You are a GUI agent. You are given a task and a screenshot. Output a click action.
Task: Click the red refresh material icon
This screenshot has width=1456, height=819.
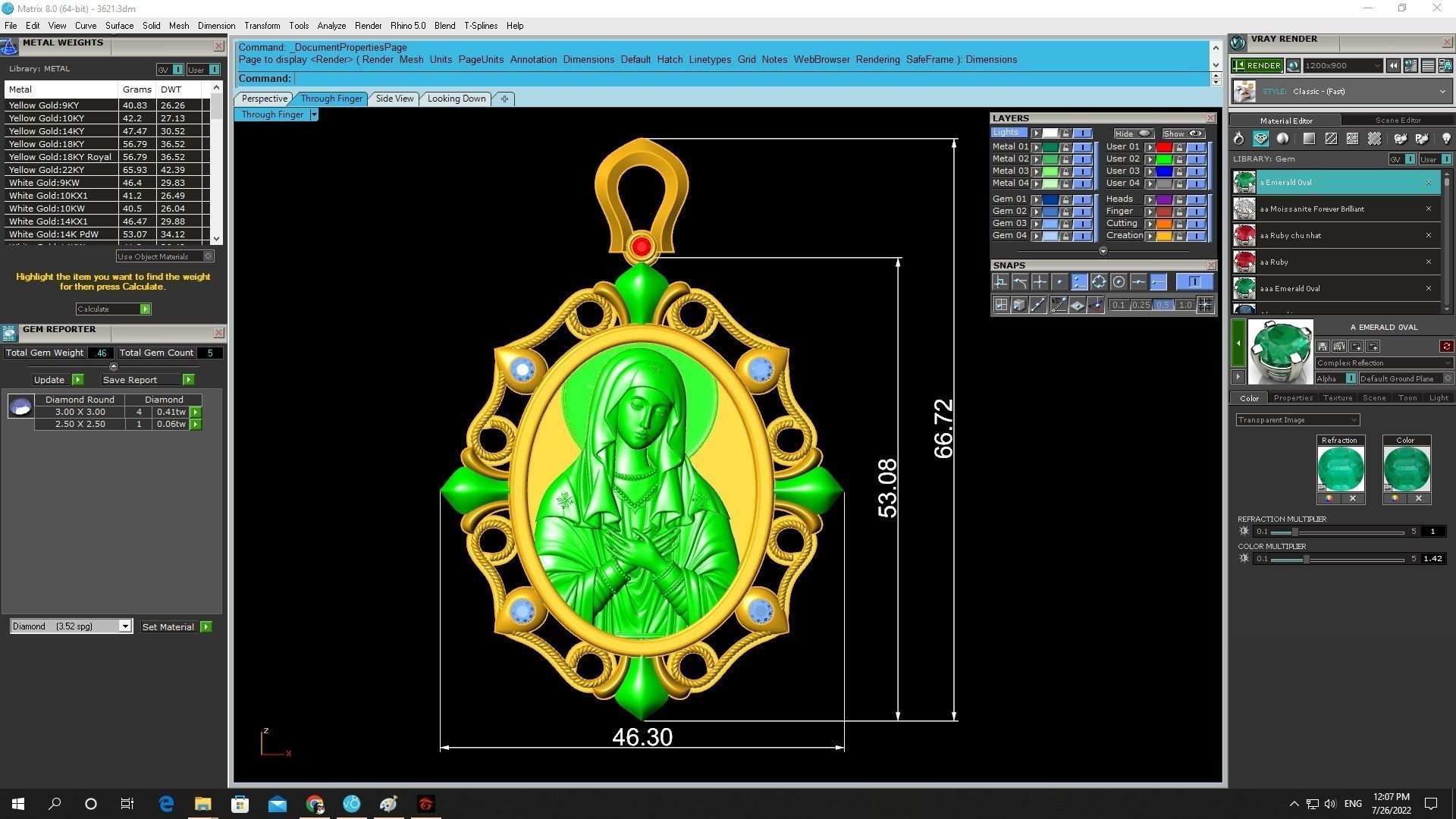click(1446, 347)
